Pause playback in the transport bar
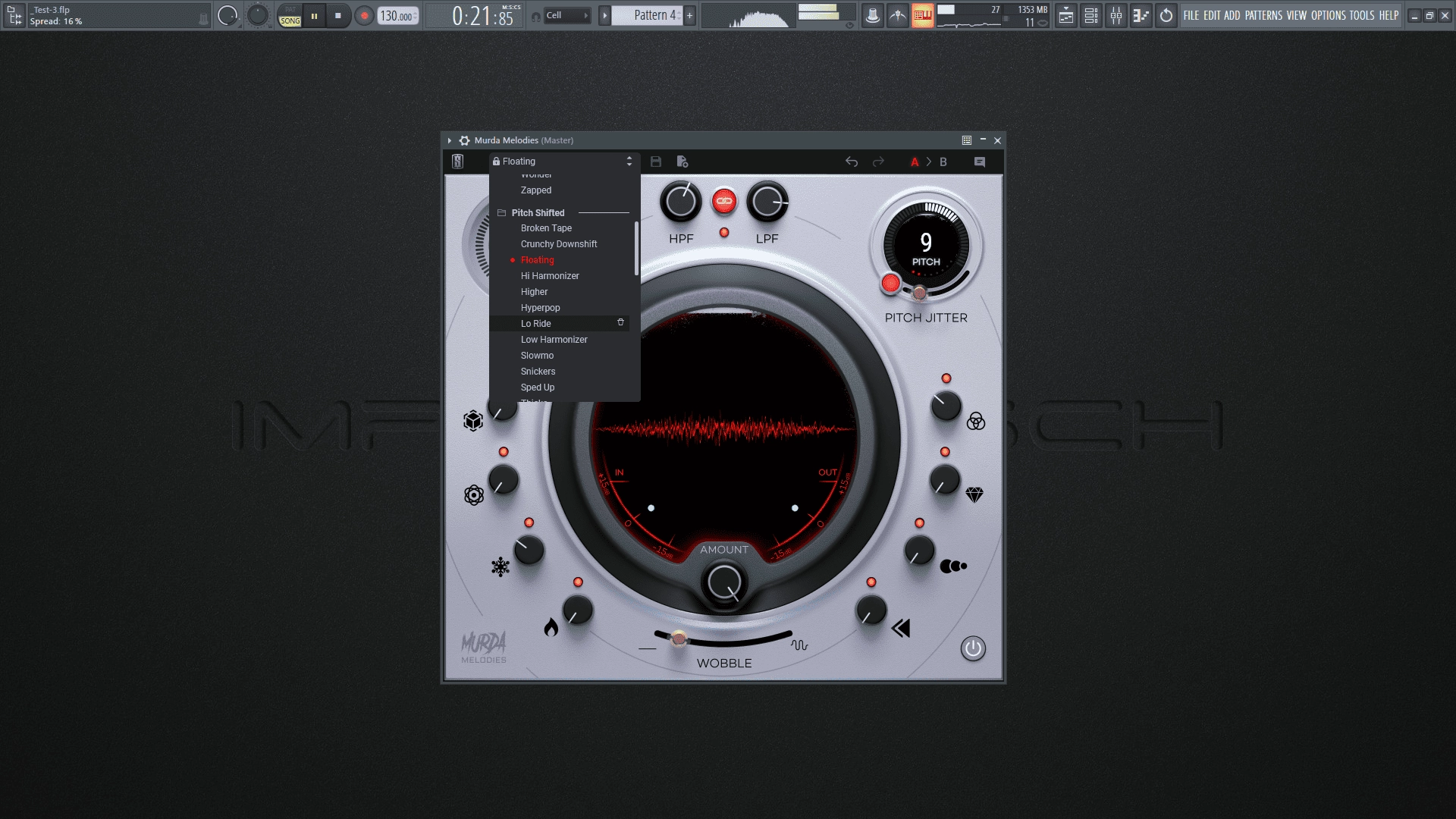Image resolution: width=1456 pixels, height=819 pixels. 314,15
